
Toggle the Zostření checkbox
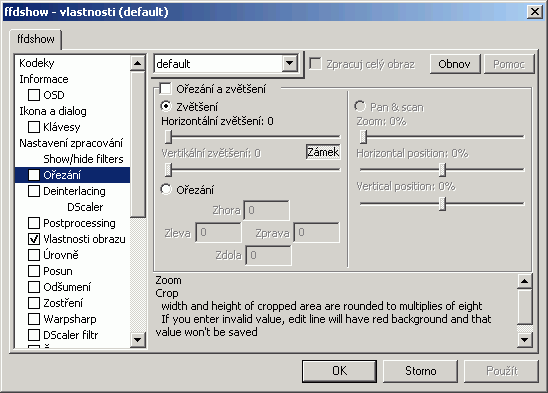point(34,303)
